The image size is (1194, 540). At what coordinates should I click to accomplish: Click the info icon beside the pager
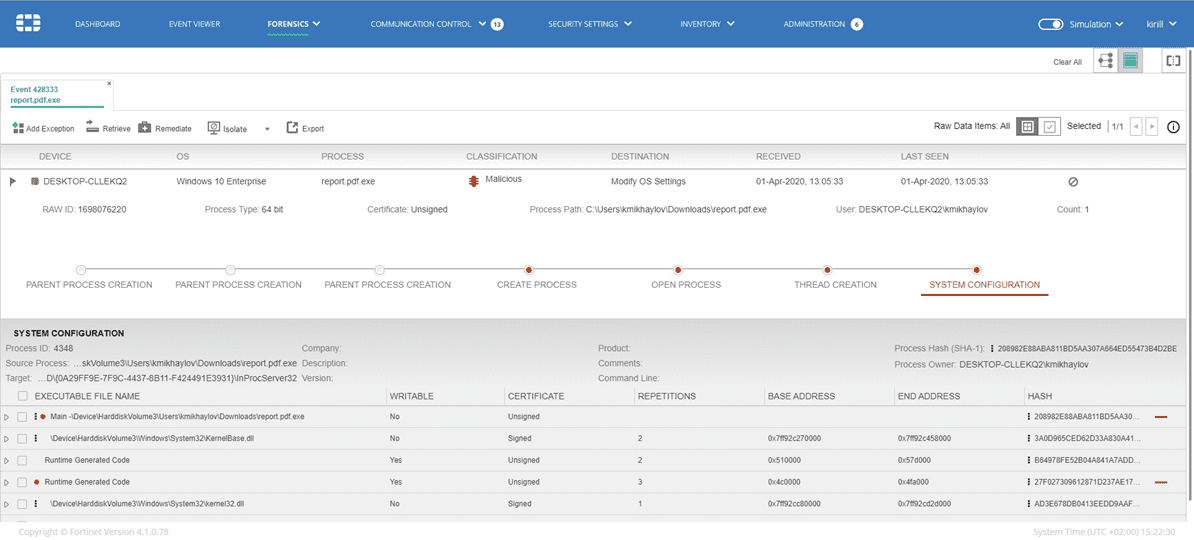(x=1173, y=127)
